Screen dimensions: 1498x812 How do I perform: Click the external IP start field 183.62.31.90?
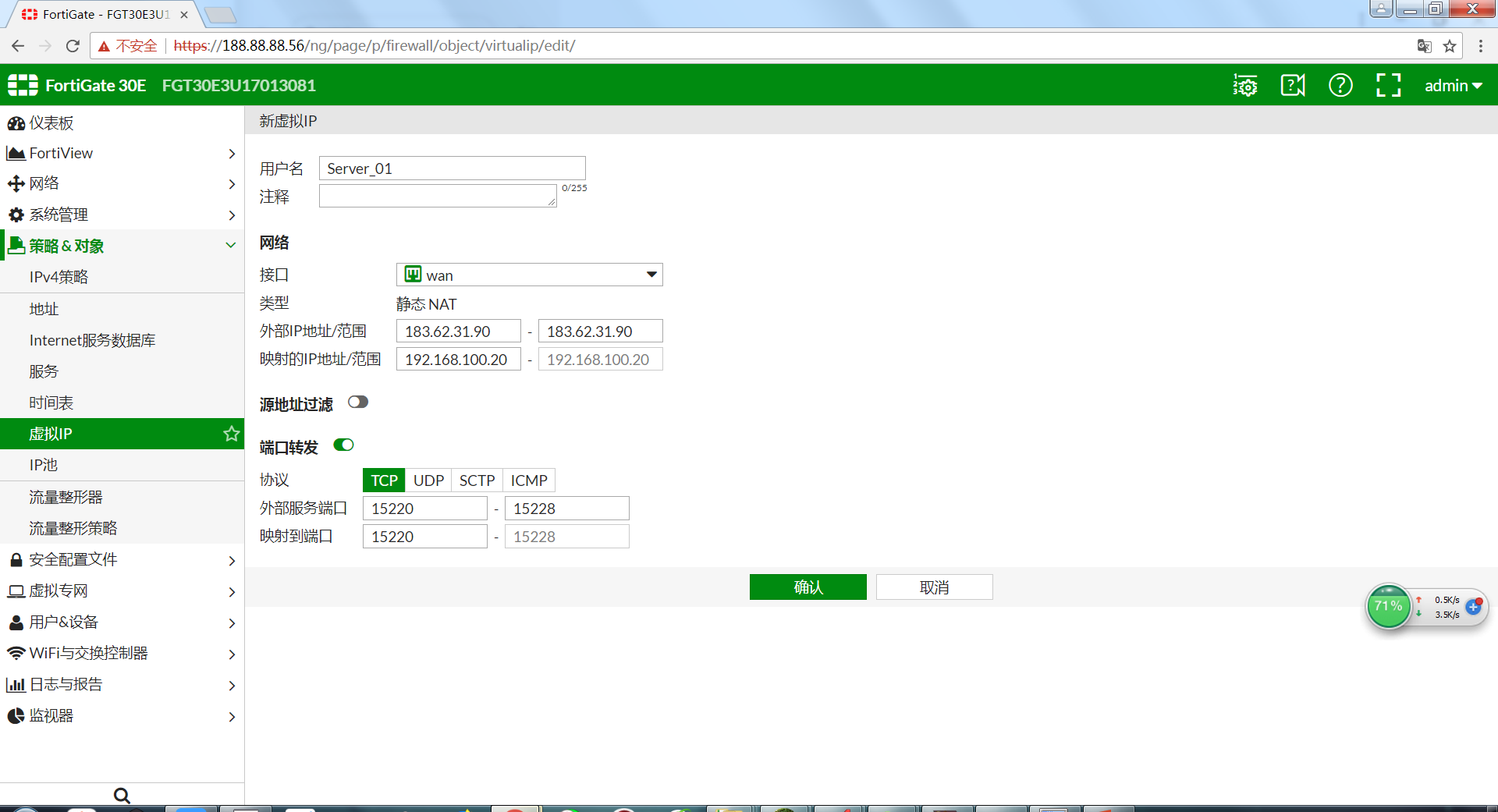pos(458,331)
